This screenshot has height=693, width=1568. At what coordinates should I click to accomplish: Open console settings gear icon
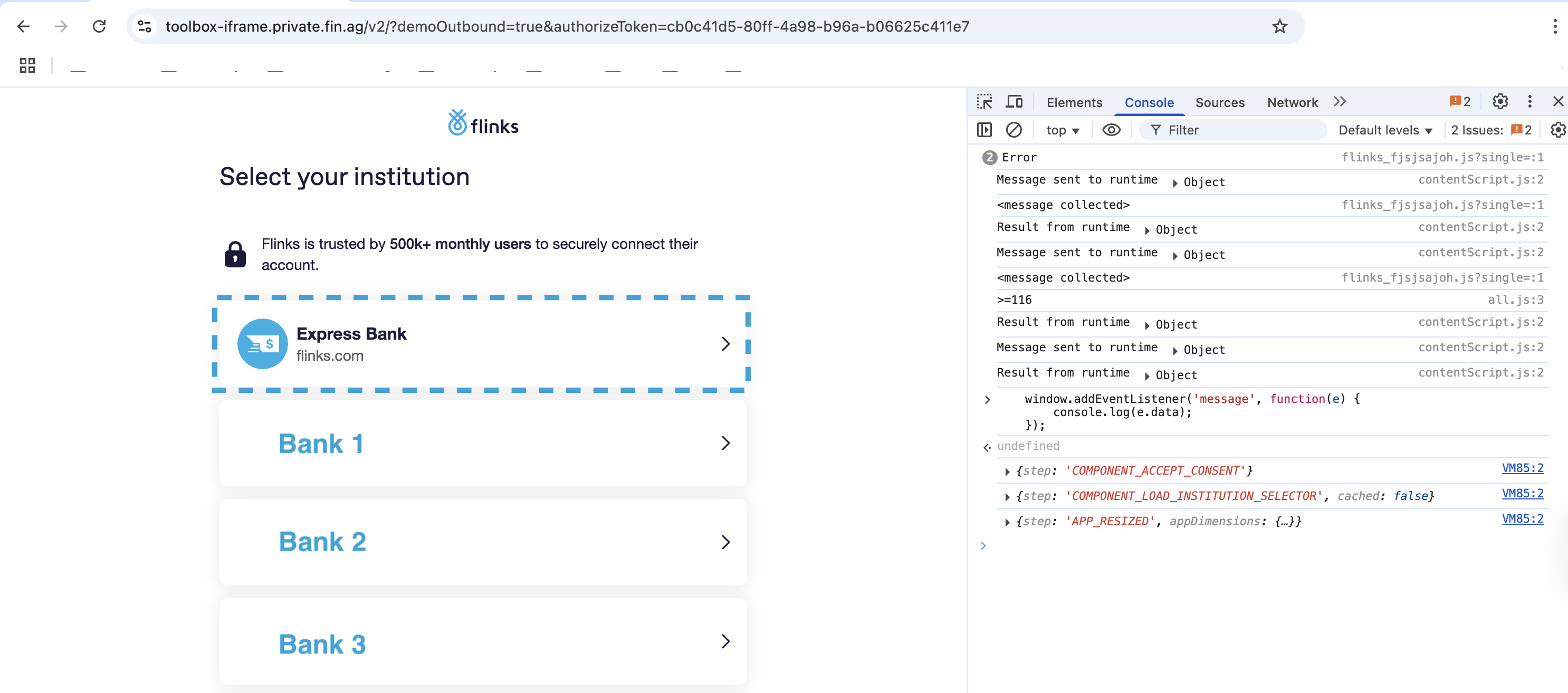pos(1557,130)
